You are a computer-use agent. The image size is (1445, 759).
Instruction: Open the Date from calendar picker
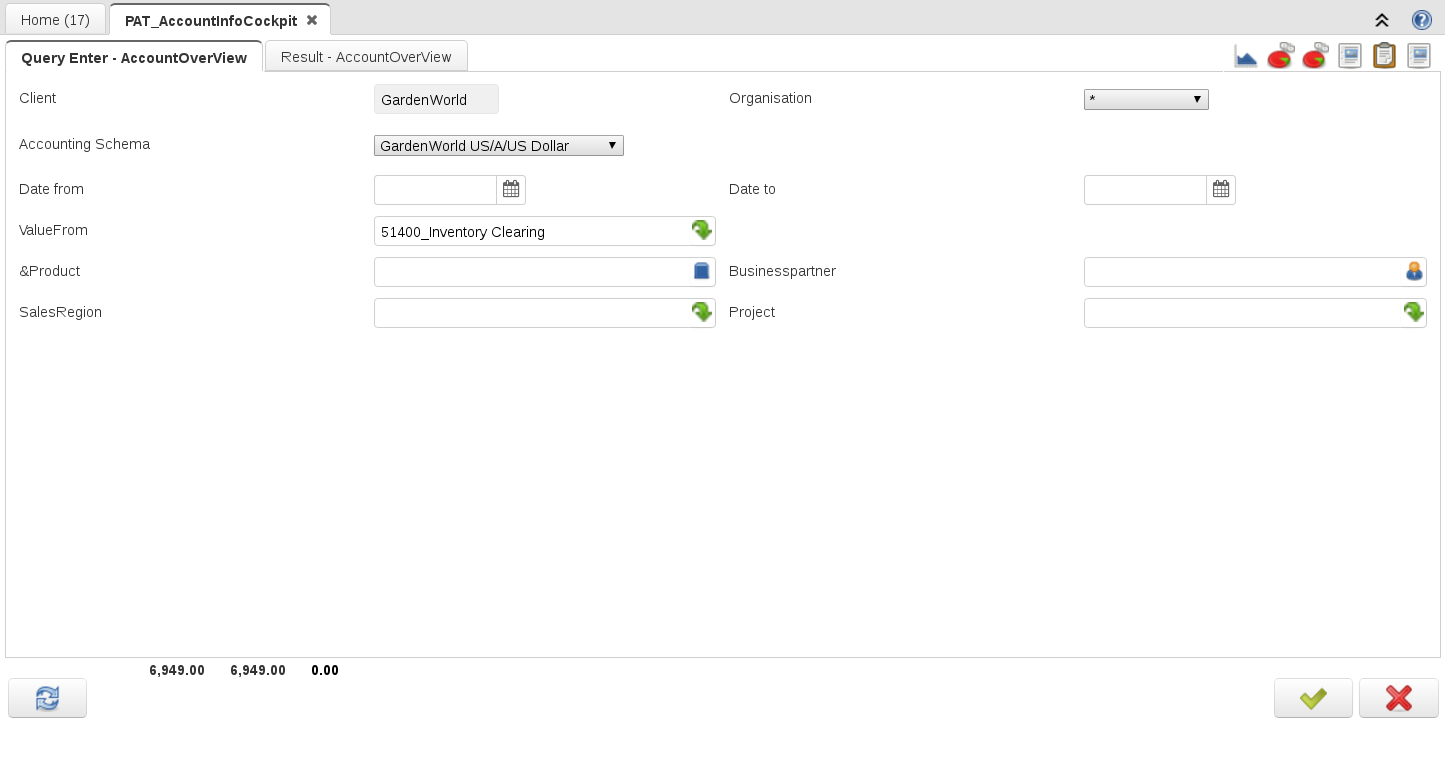tap(511, 189)
